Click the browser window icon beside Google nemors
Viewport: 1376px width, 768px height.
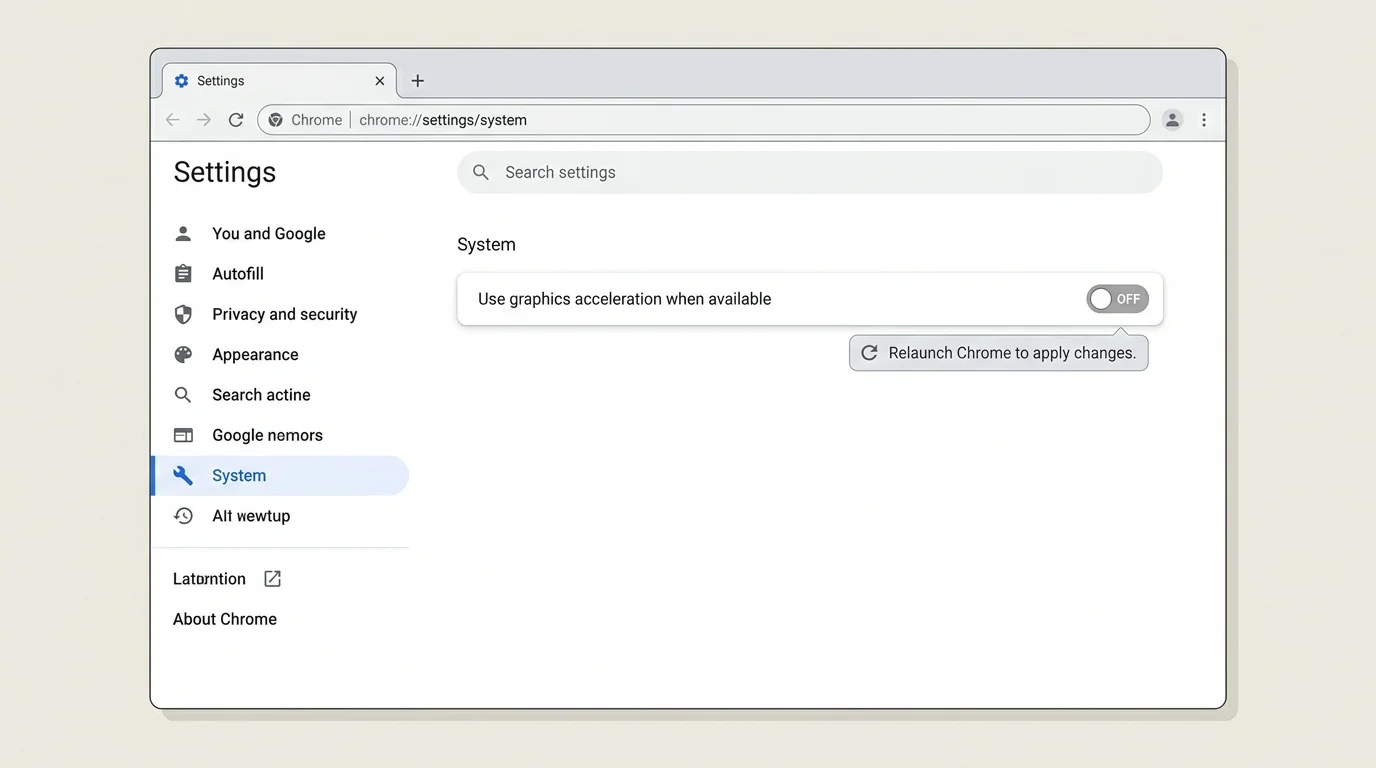pos(183,435)
